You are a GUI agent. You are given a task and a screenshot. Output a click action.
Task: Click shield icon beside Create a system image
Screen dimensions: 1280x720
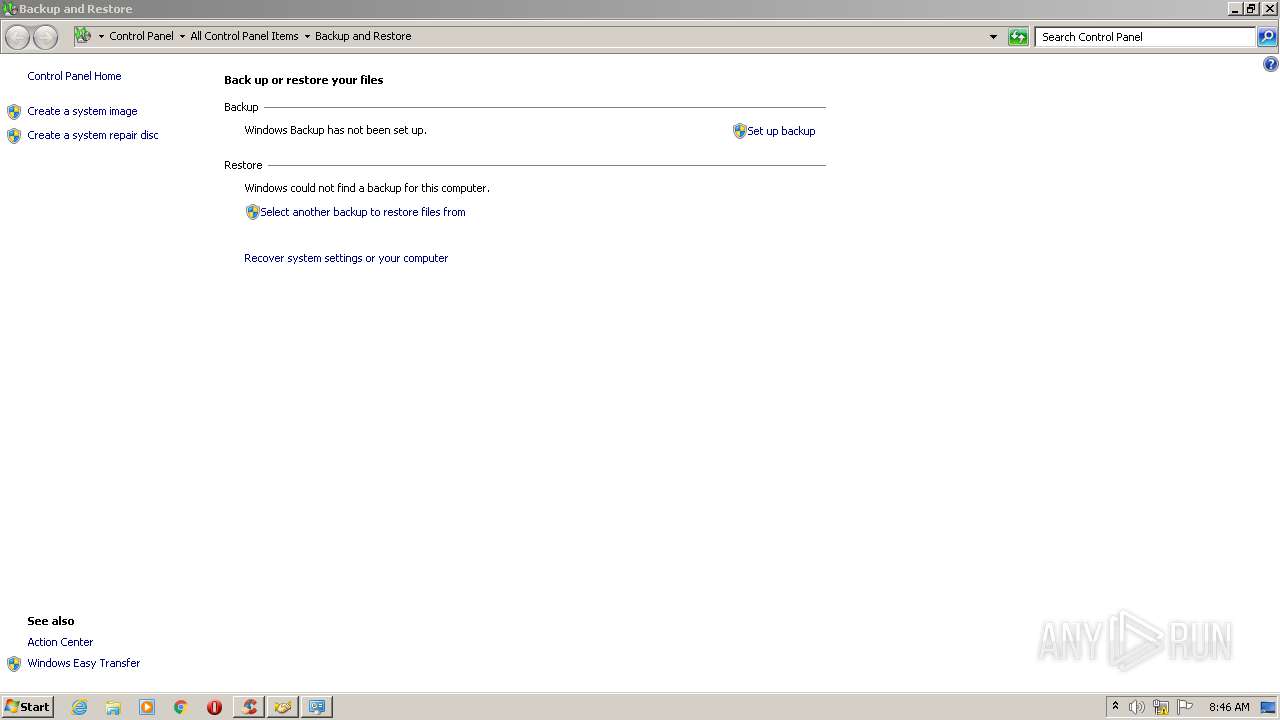click(14, 111)
